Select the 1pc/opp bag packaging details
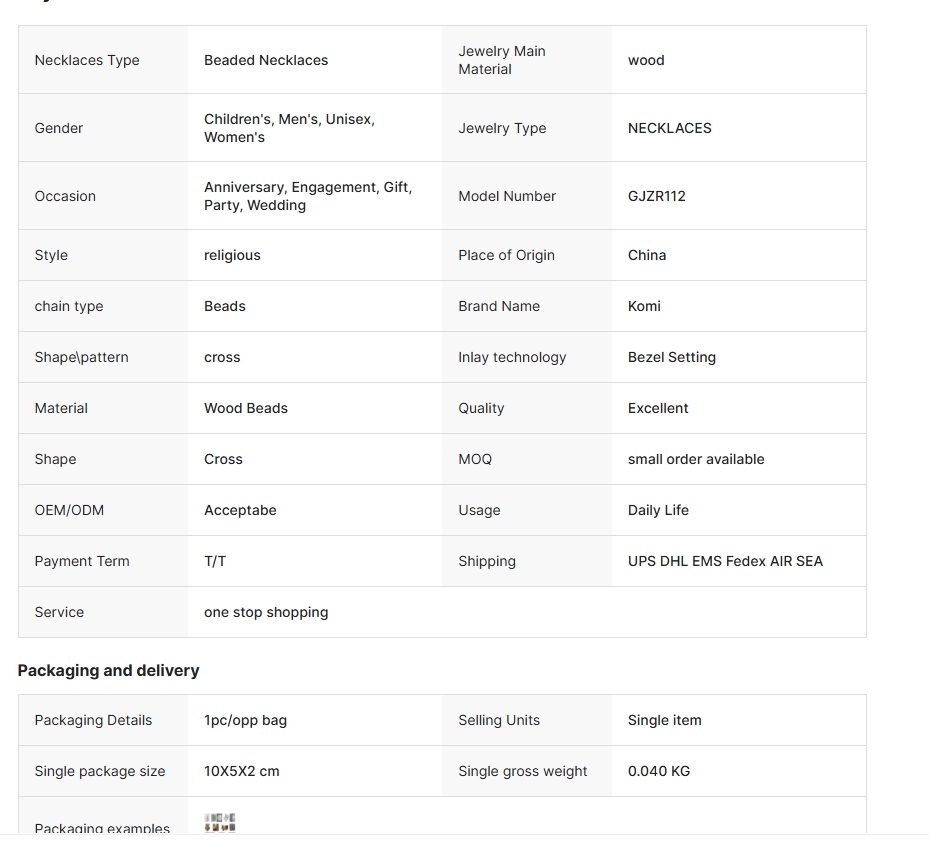The height and width of the screenshot is (842, 929). click(x=245, y=721)
